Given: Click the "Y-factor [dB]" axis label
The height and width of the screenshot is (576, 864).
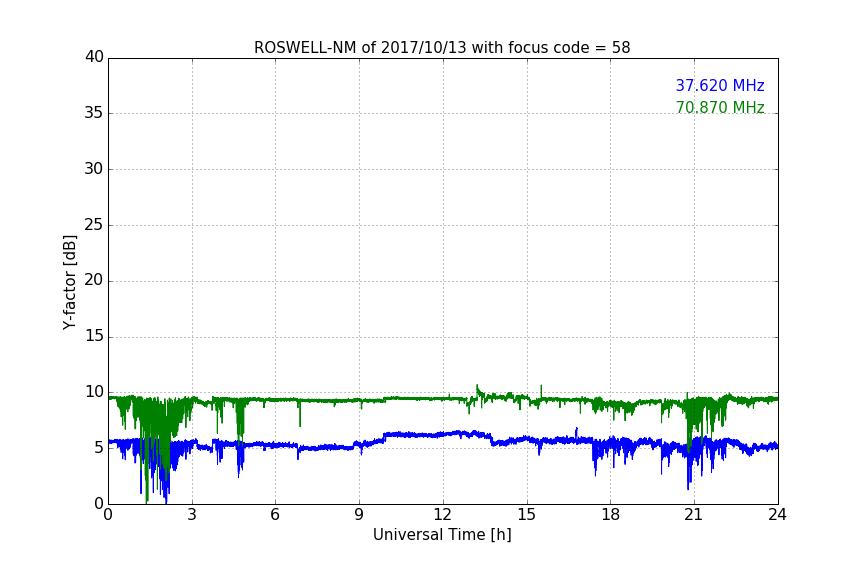Looking at the screenshot, I should [x=69, y=282].
